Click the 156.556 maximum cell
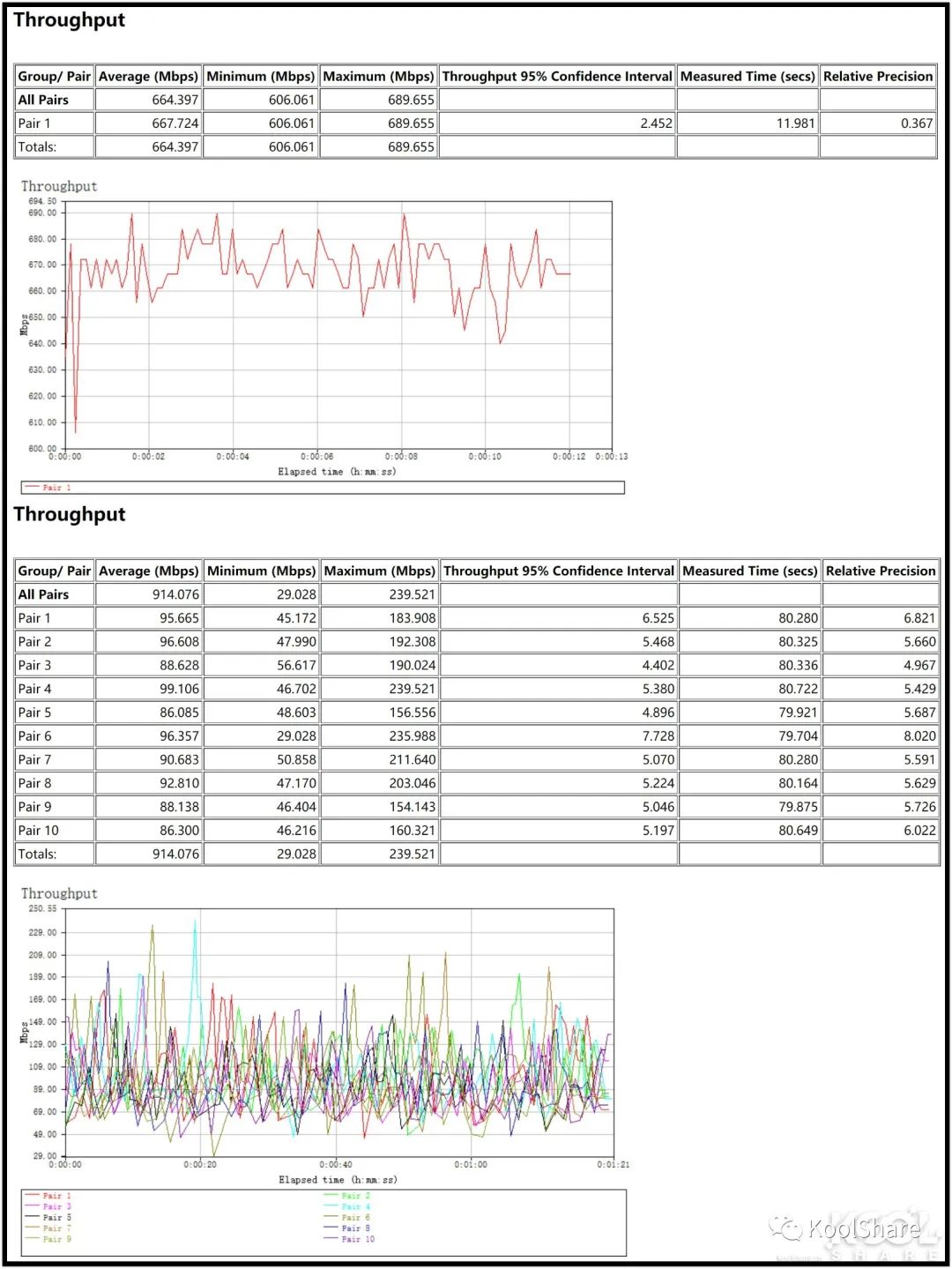 pyautogui.click(x=379, y=713)
